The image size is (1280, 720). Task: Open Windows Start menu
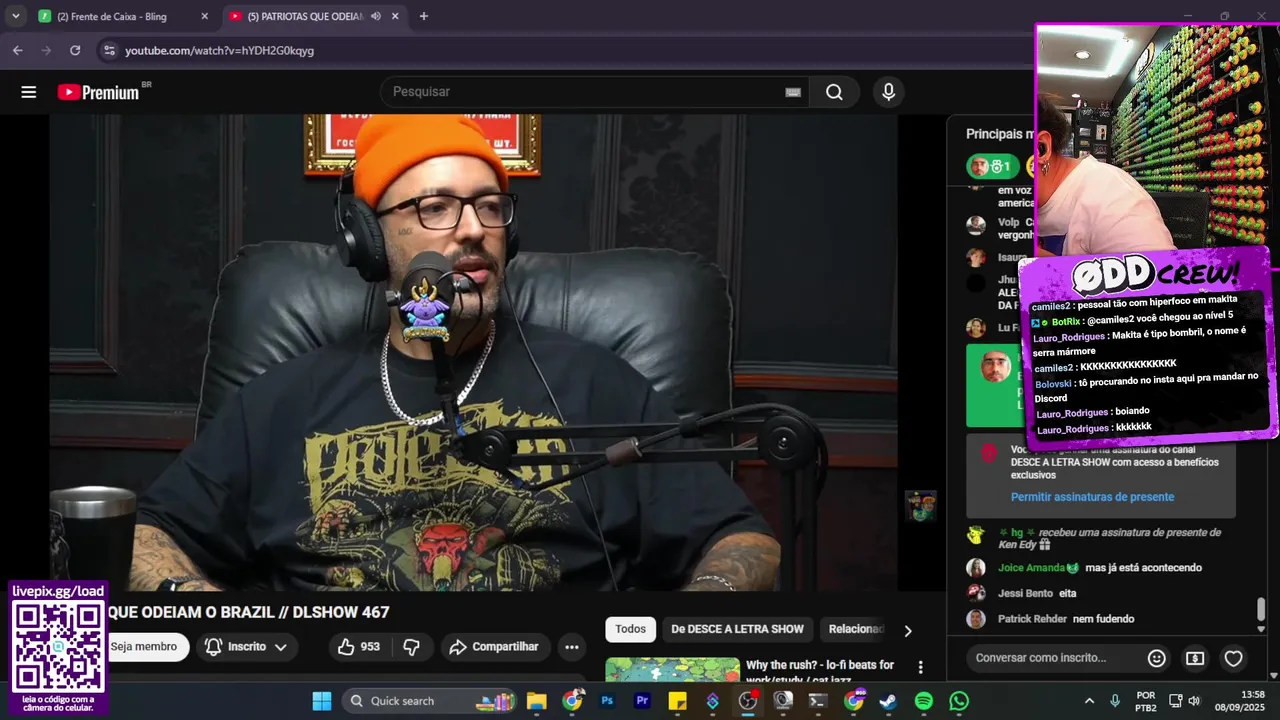point(322,701)
